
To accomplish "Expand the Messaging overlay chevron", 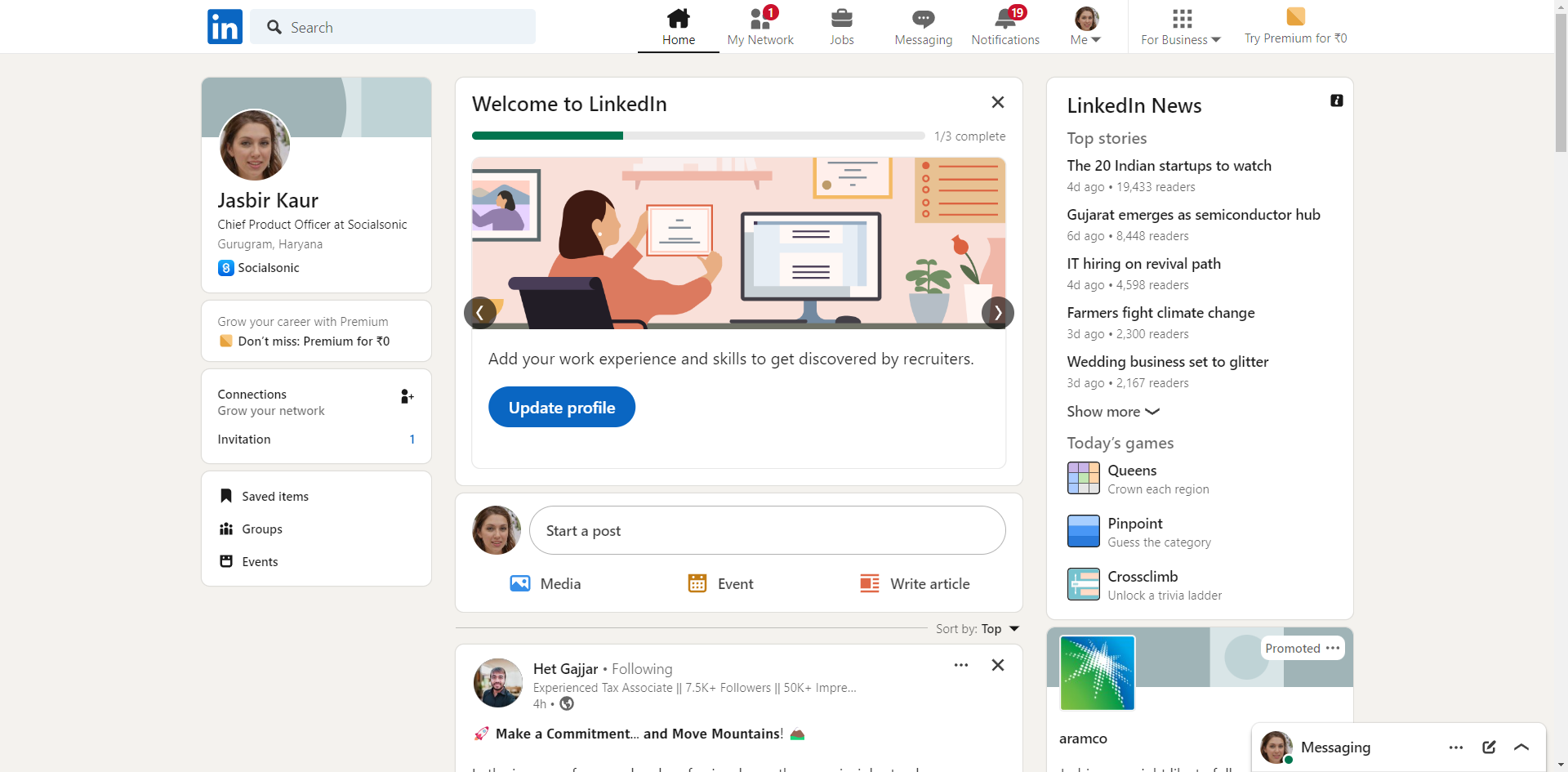I will (1521, 747).
